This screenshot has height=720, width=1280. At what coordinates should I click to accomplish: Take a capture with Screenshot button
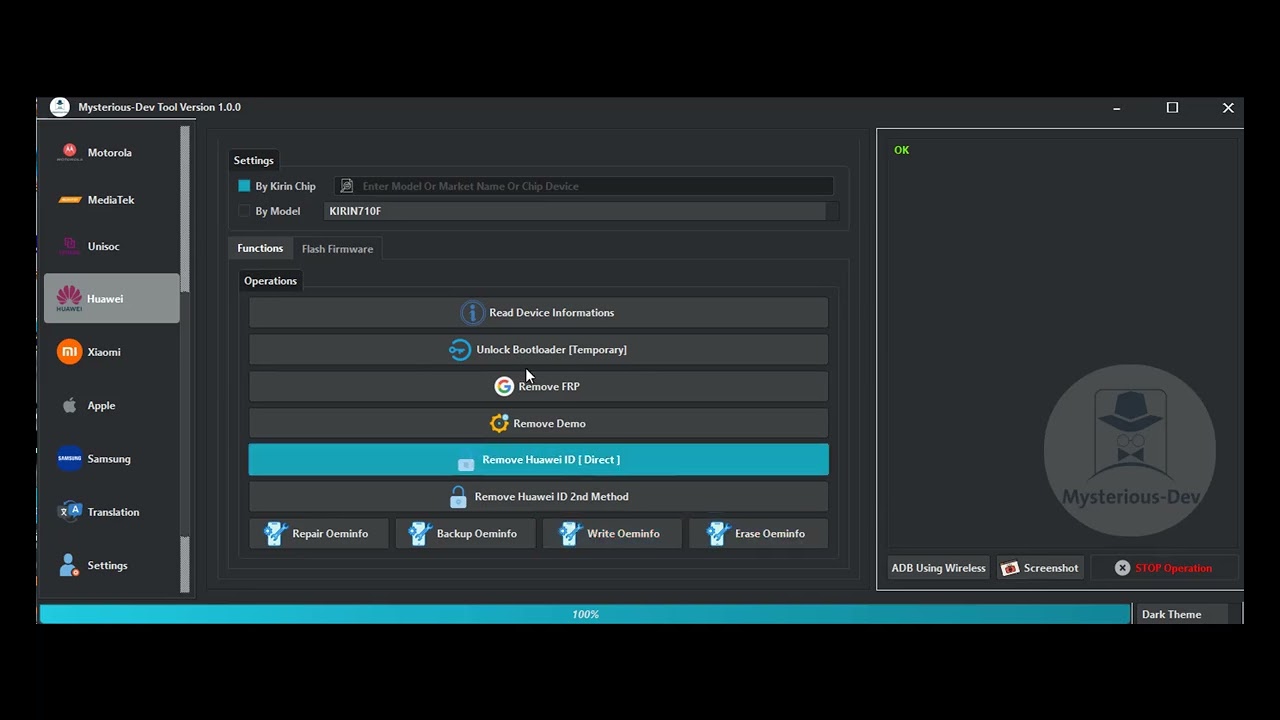point(1040,568)
